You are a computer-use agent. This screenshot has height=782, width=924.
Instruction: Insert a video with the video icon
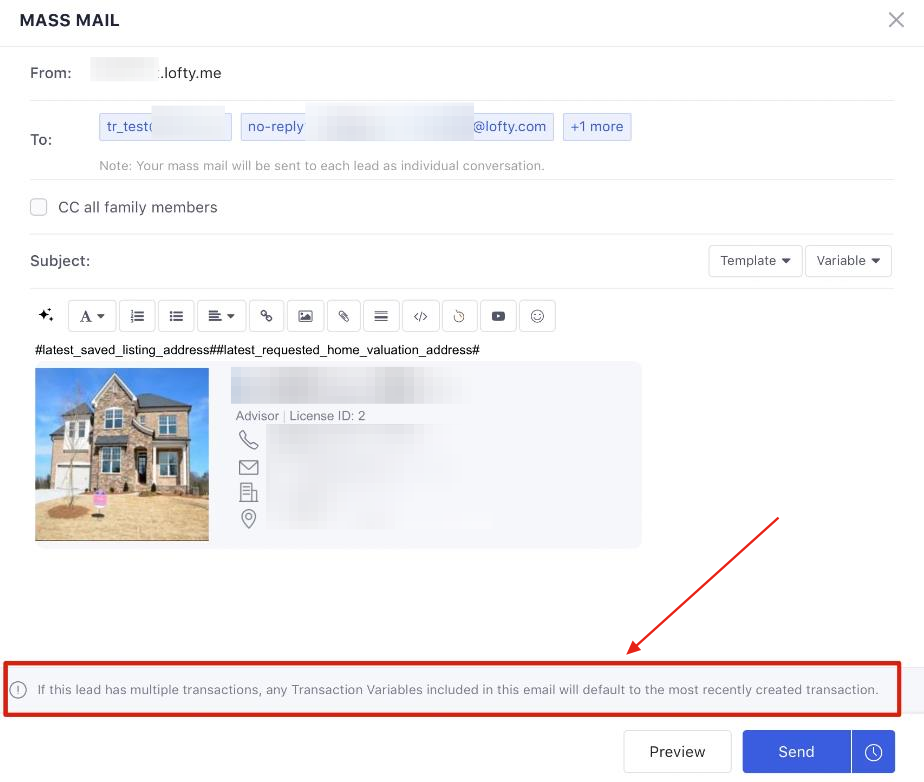click(x=498, y=316)
